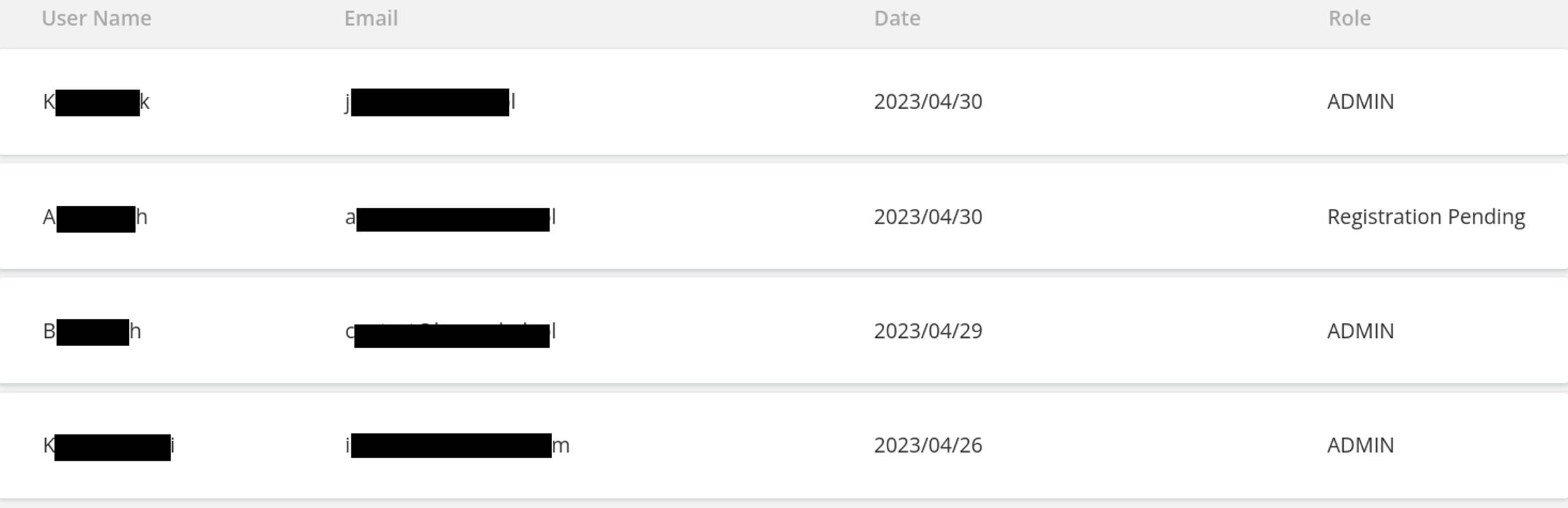Viewport: 1568px width, 508px height.
Task: Sort the table by the Date column
Action: [898, 18]
